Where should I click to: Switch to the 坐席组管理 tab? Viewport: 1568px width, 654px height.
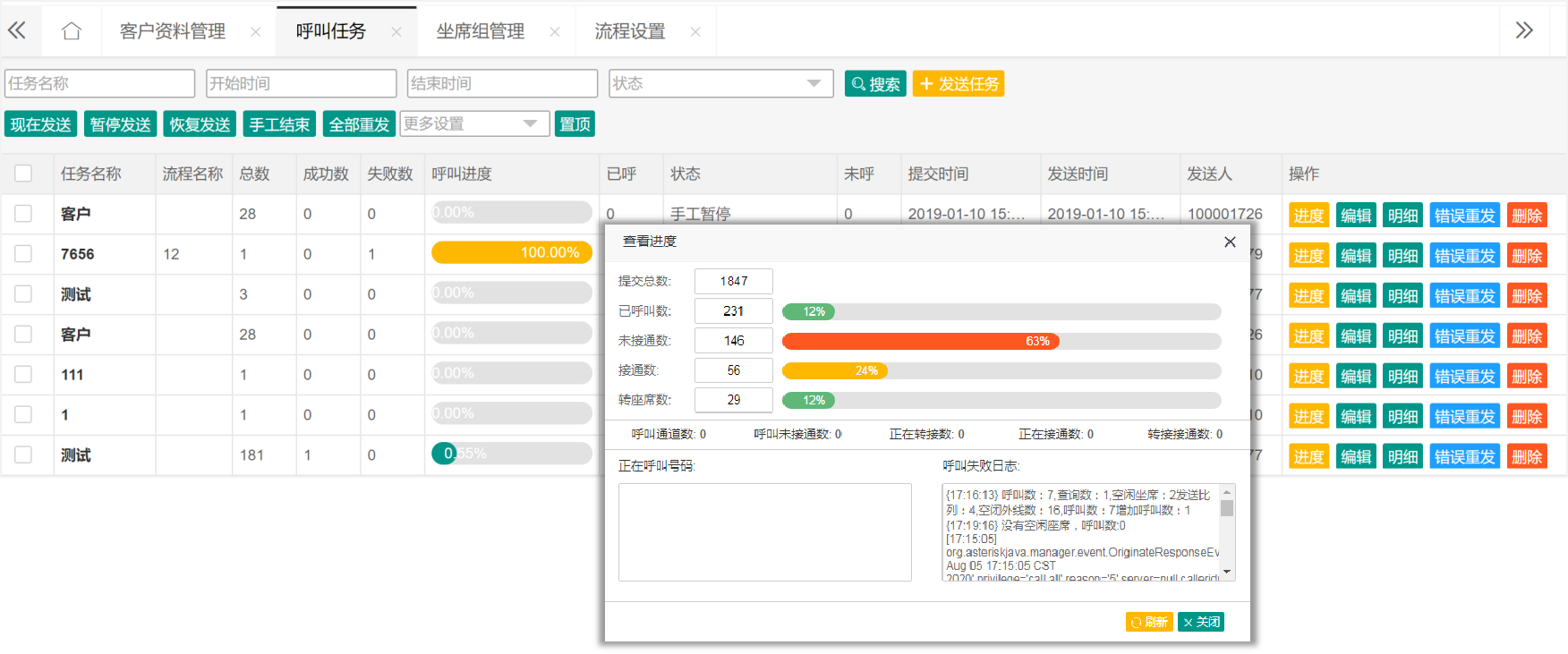point(480,31)
